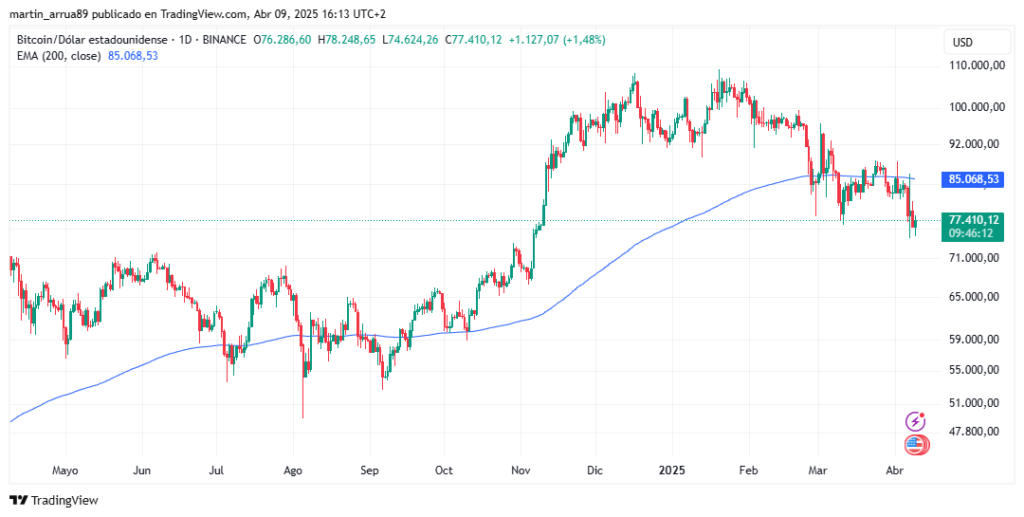Click the 09:46:12 candle countdown timer
The image size is (1024, 517).
pos(972,233)
